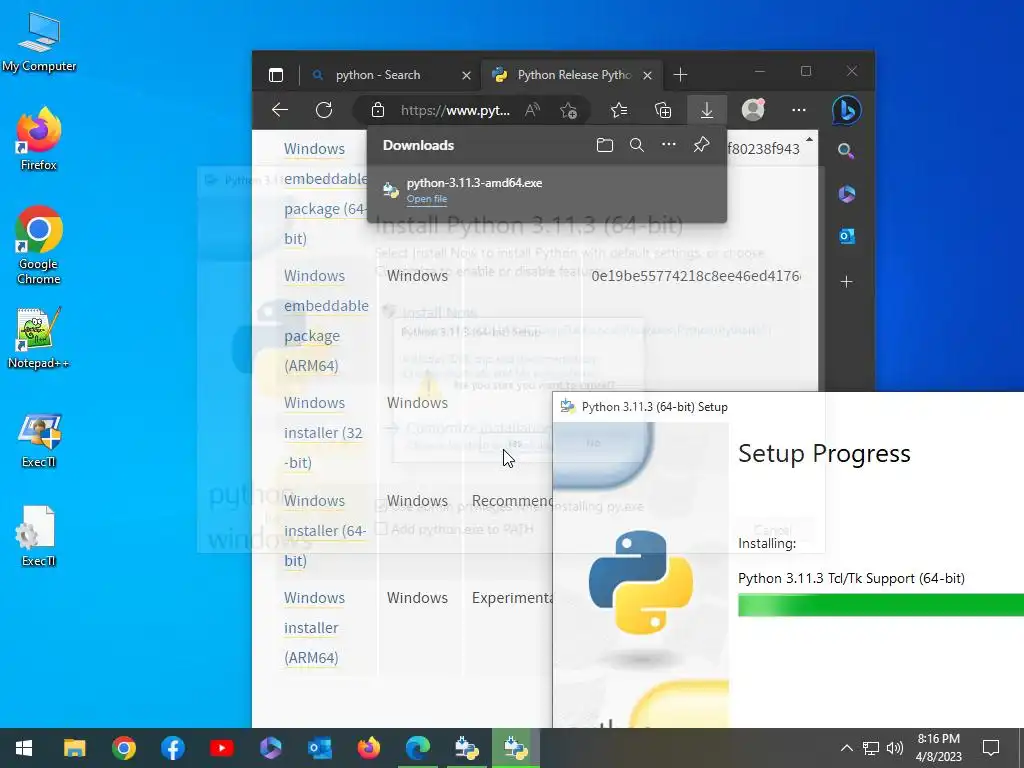
Task: Open Windows installer (64-bit) link
Action: (325, 531)
